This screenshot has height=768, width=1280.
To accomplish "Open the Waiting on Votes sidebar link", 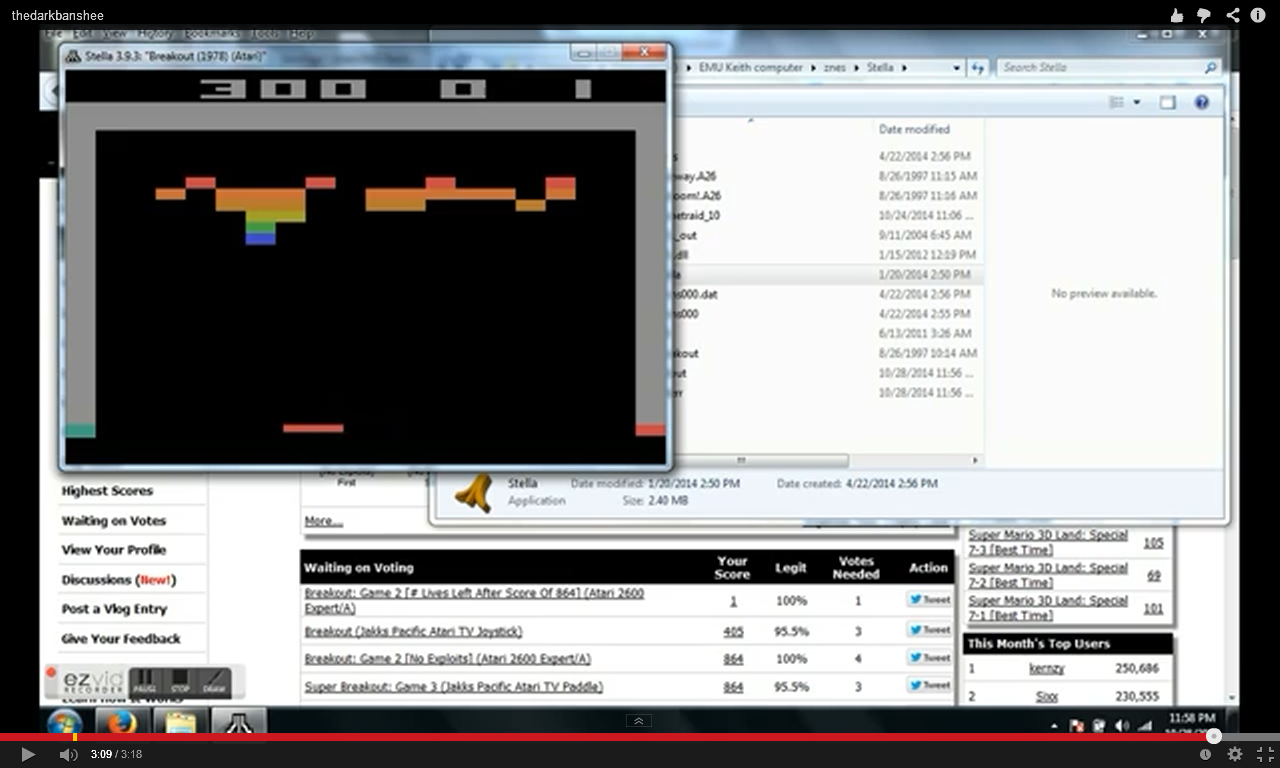I will [114, 521].
